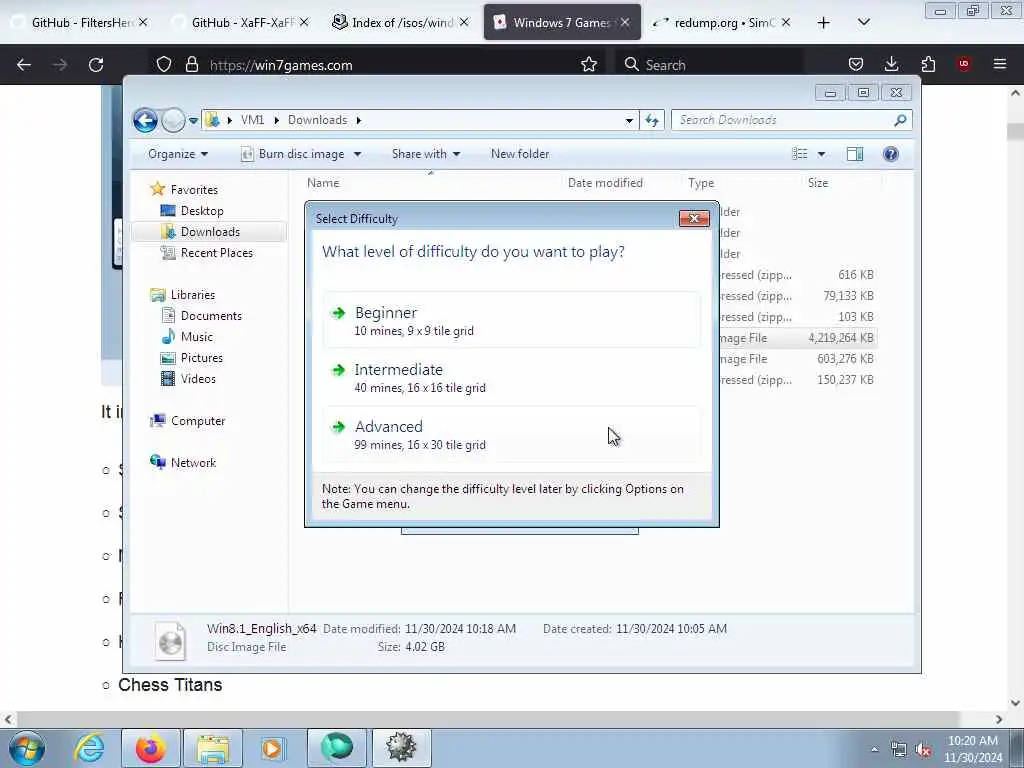The height and width of the screenshot is (768, 1024).
Task: Refresh the Downloads folder view
Action: coord(652,120)
